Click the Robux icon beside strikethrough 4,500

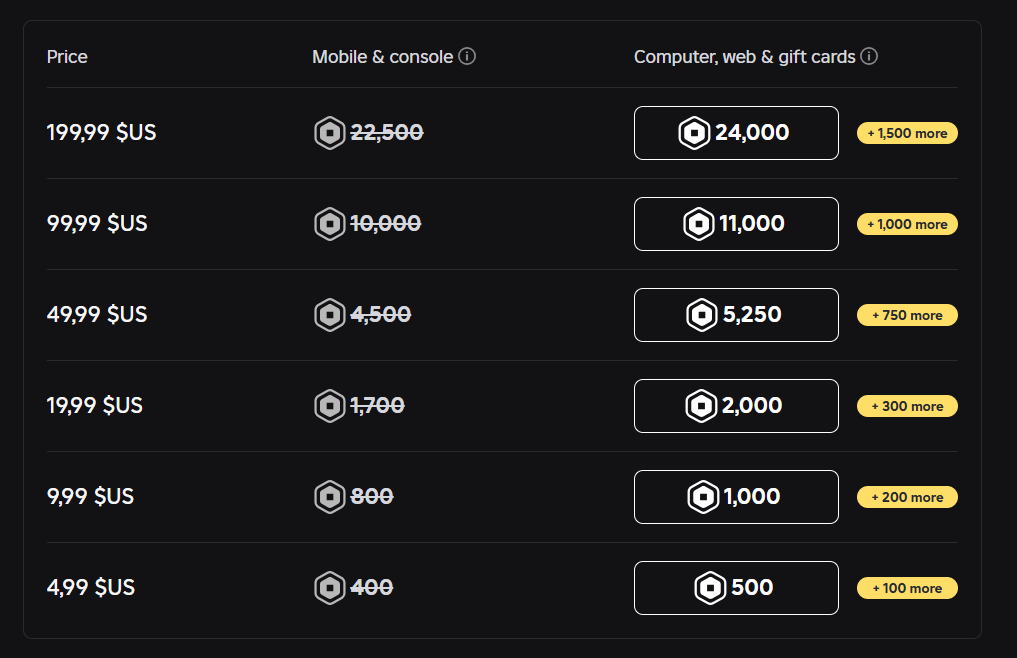(x=330, y=315)
